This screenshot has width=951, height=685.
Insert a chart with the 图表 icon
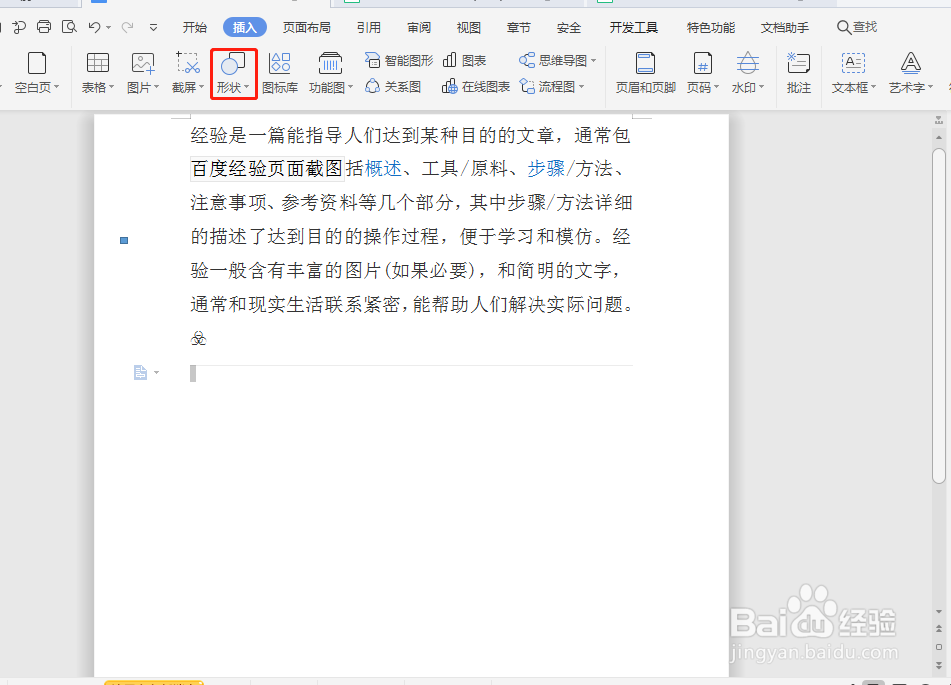pyautogui.click(x=465, y=60)
